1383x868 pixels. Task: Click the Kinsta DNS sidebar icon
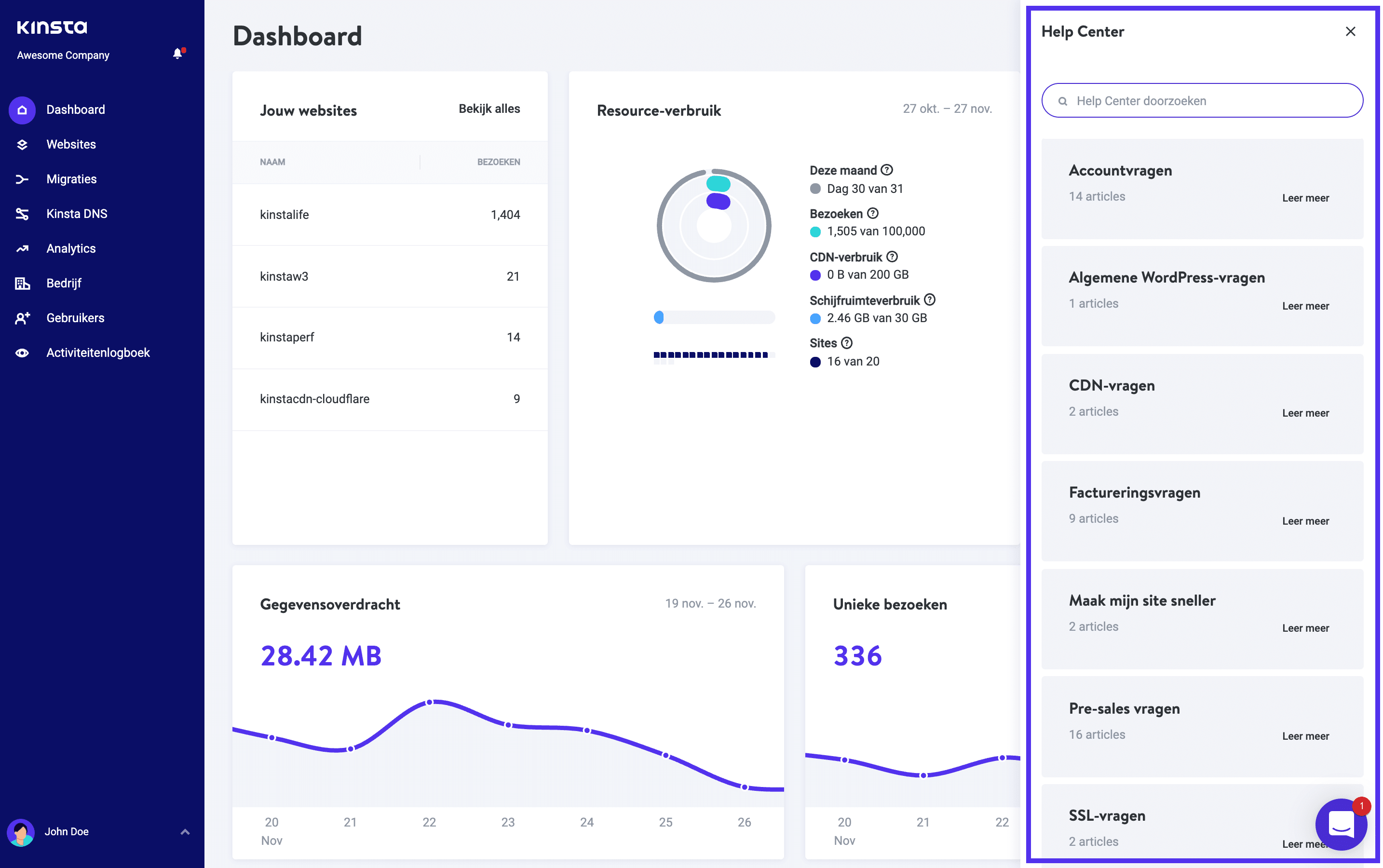coord(22,213)
